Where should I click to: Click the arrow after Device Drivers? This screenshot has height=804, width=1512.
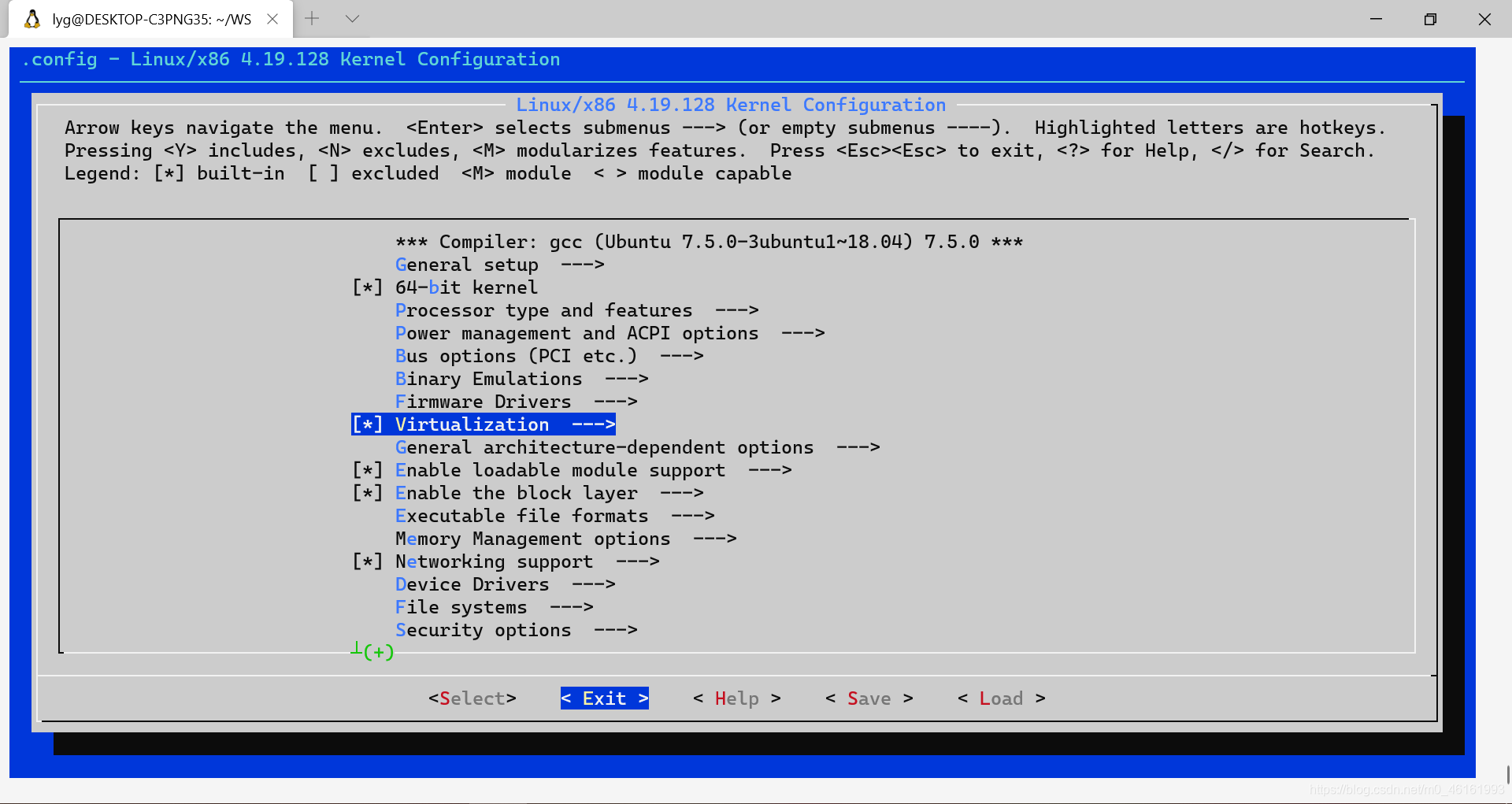tap(594, 584)
